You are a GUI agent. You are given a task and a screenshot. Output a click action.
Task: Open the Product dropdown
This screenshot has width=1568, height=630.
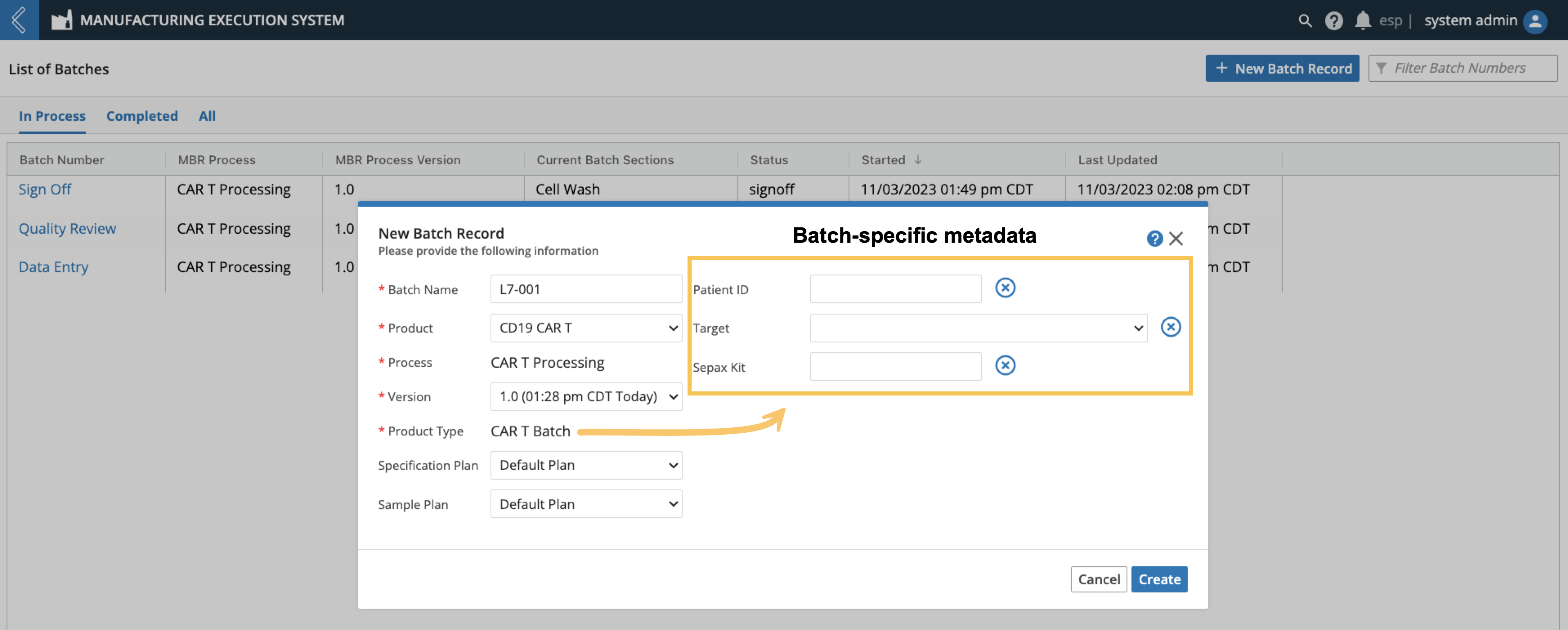[x=586, y=328]
